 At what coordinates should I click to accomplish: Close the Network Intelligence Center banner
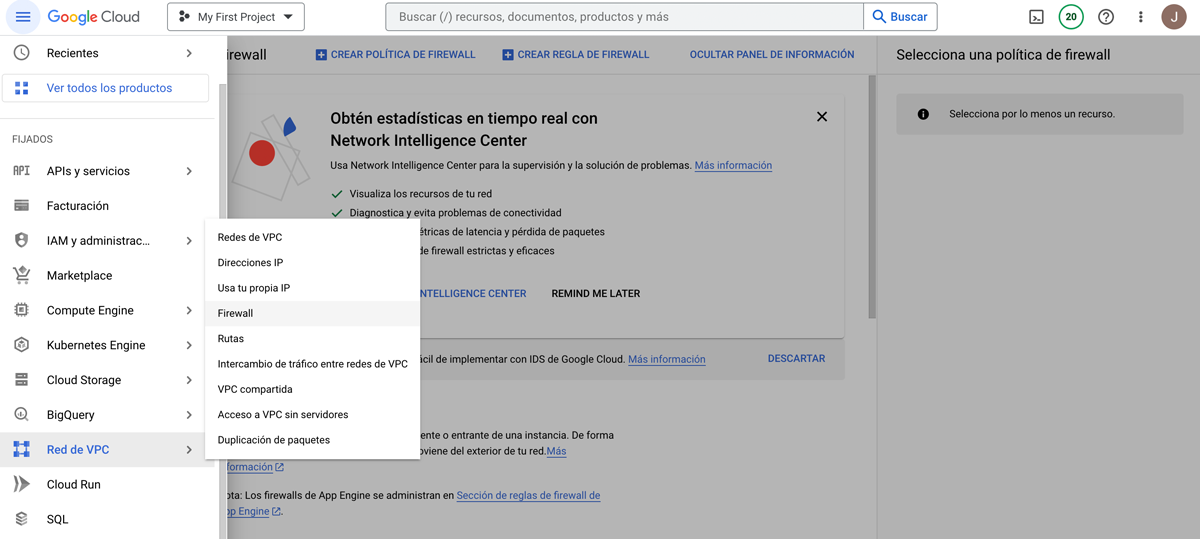point(822,117)
